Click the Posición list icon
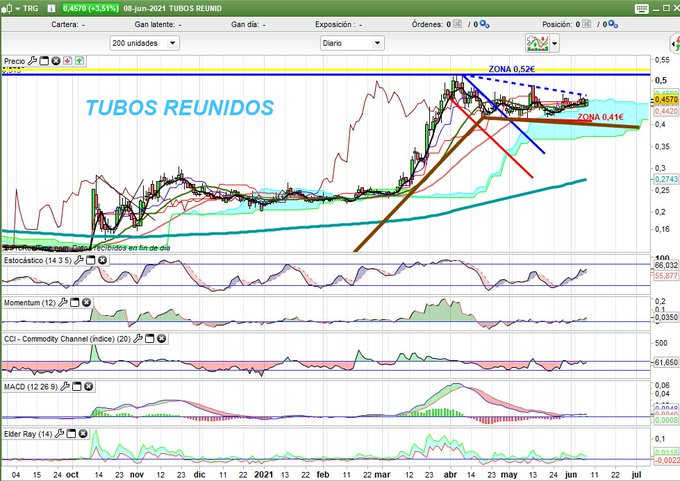This screenshot has height=481, width=680. [x=587, y=24]
